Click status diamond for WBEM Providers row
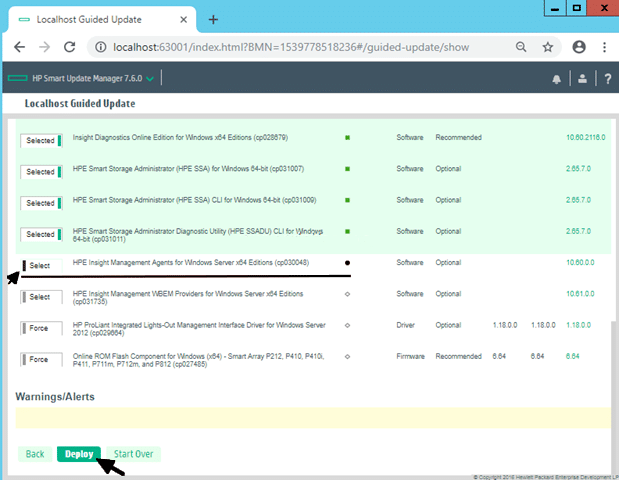This screenshot has height=480, width=619. pos(347,294)
